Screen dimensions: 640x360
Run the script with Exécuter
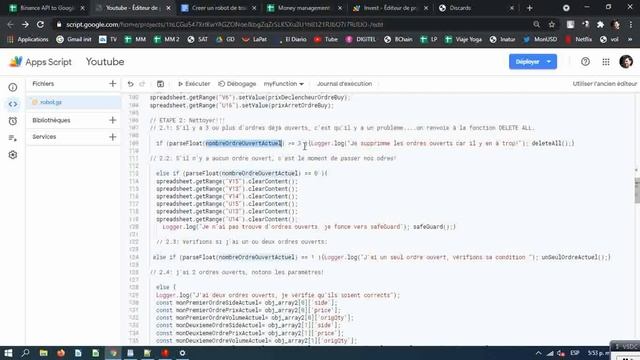click(194, 84)
